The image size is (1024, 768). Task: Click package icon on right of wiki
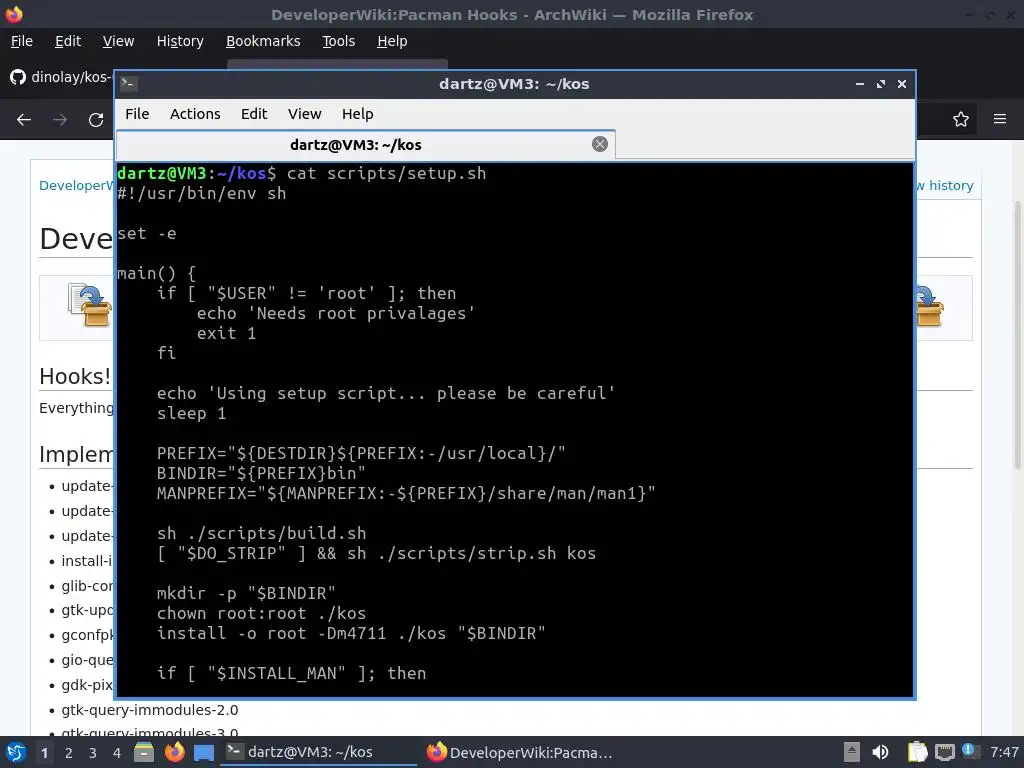931,306
